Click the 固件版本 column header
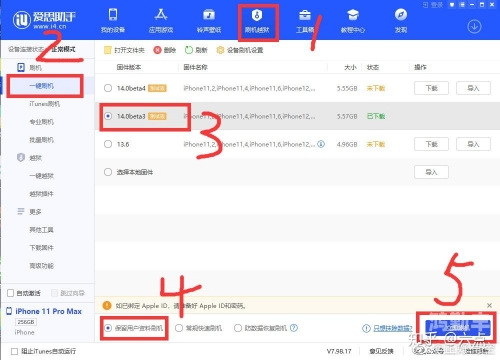Viewport: 500px width, 360px height. coord(129,67)
